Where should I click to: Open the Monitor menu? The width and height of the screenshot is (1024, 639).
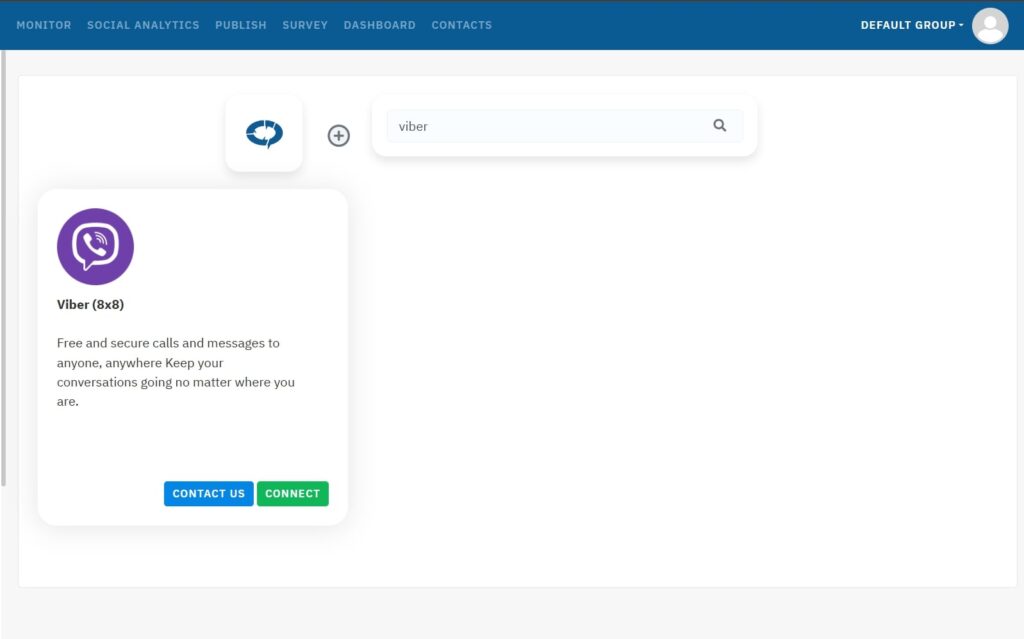coord(44,25)
